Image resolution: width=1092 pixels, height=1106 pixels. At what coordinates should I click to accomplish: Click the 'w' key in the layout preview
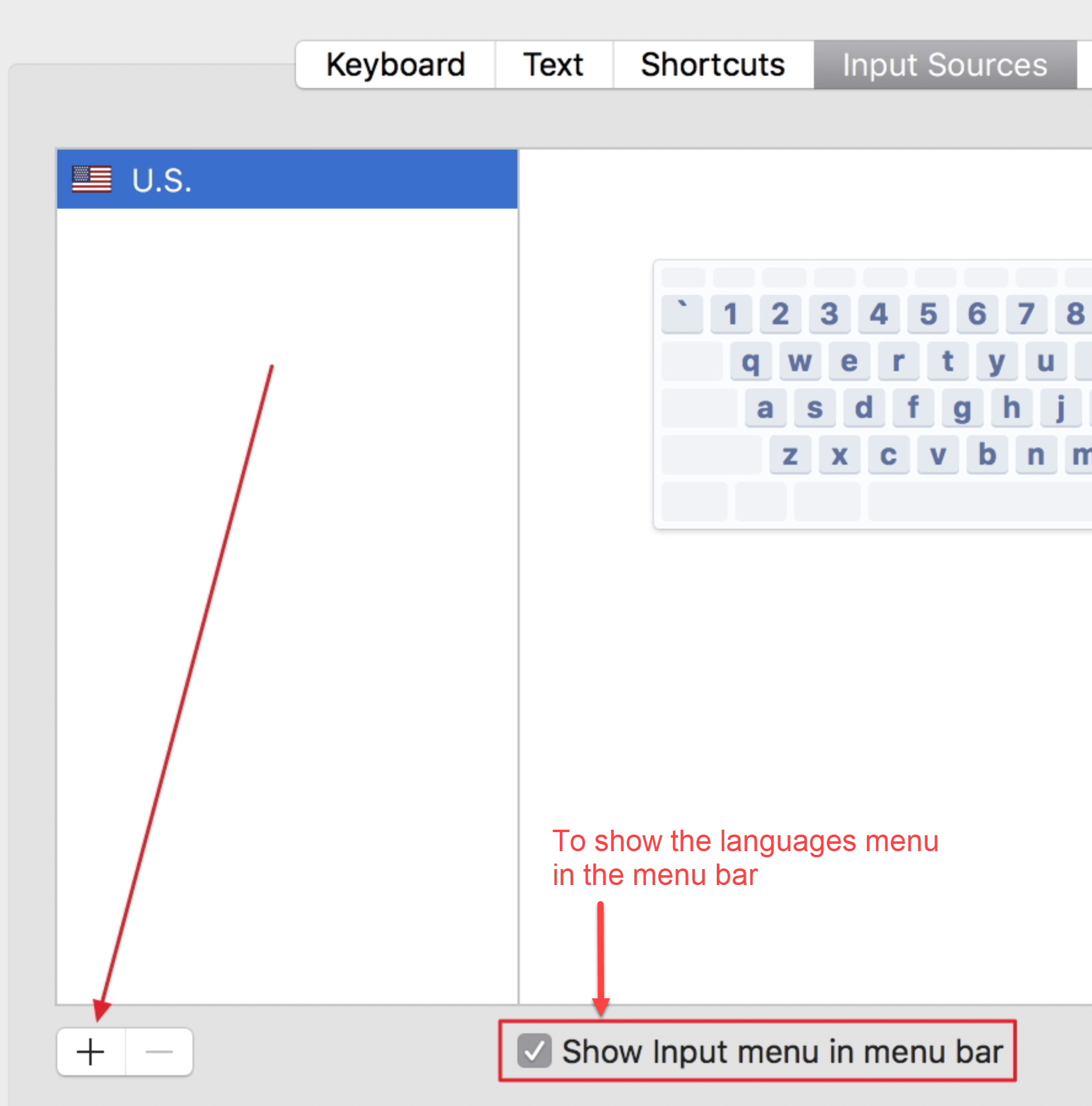(x=800, y=362)
